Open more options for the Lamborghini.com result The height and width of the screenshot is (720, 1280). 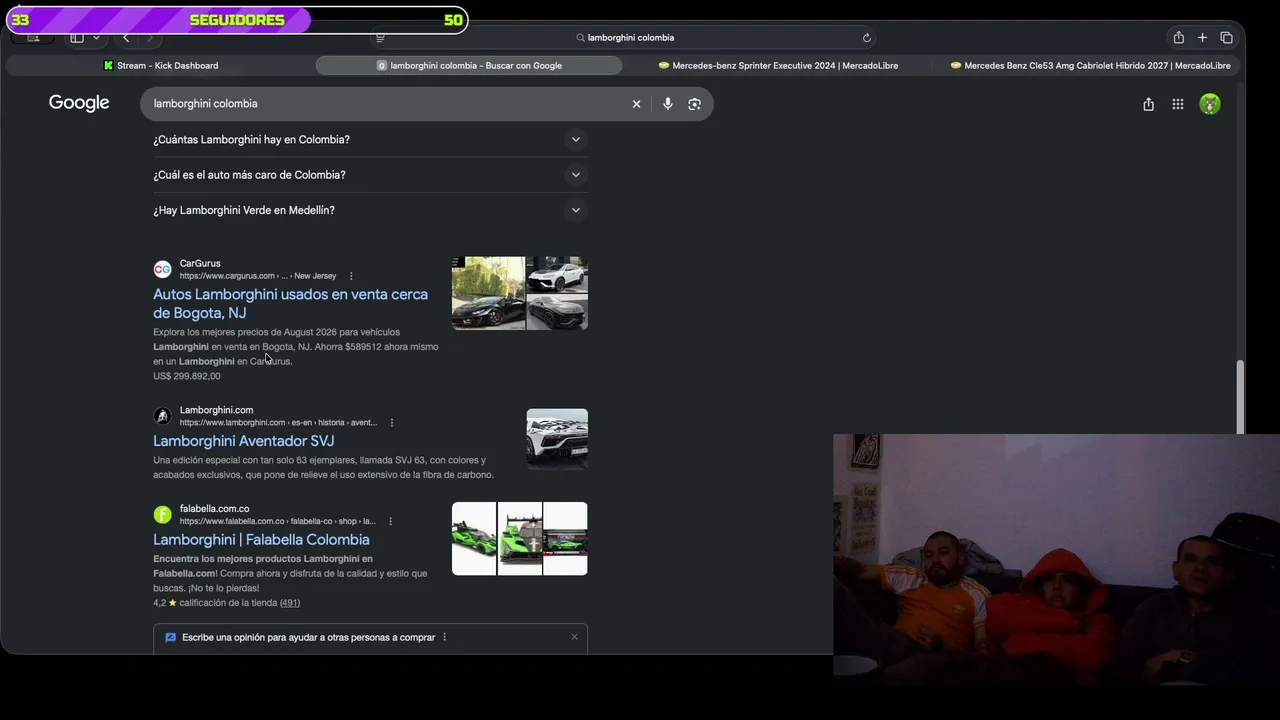(391, 423)
